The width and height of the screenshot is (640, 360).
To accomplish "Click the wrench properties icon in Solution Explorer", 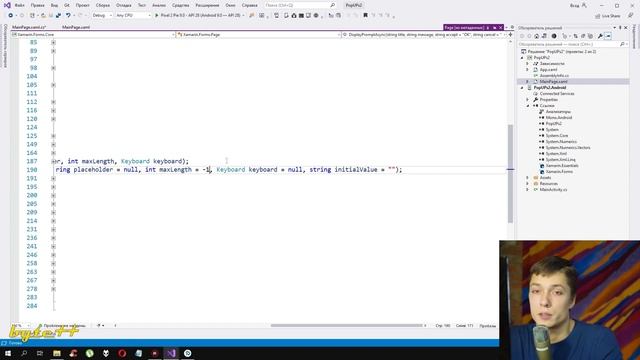I will (x=600, y=36).
